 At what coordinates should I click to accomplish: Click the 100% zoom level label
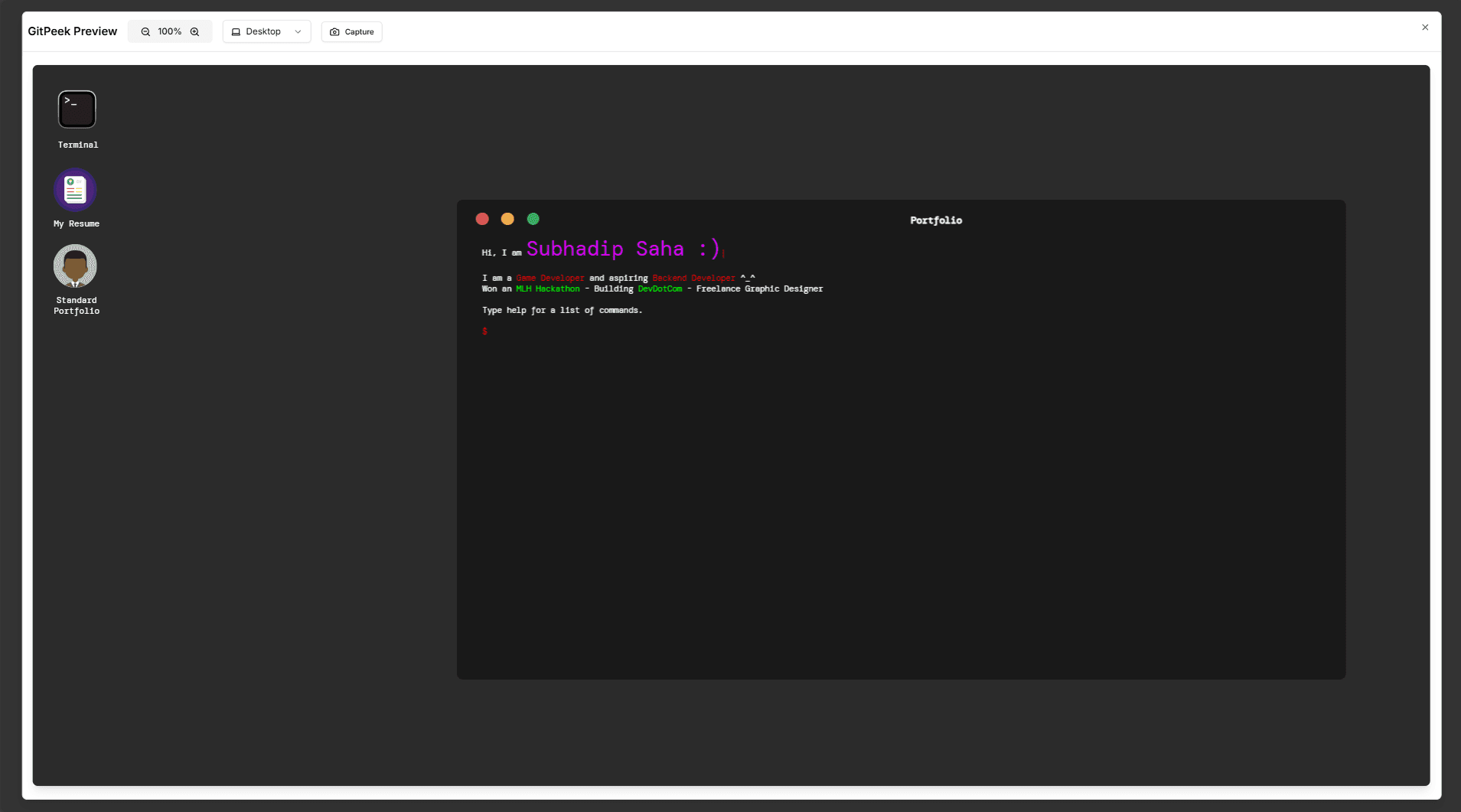click(x=169, y=31)
